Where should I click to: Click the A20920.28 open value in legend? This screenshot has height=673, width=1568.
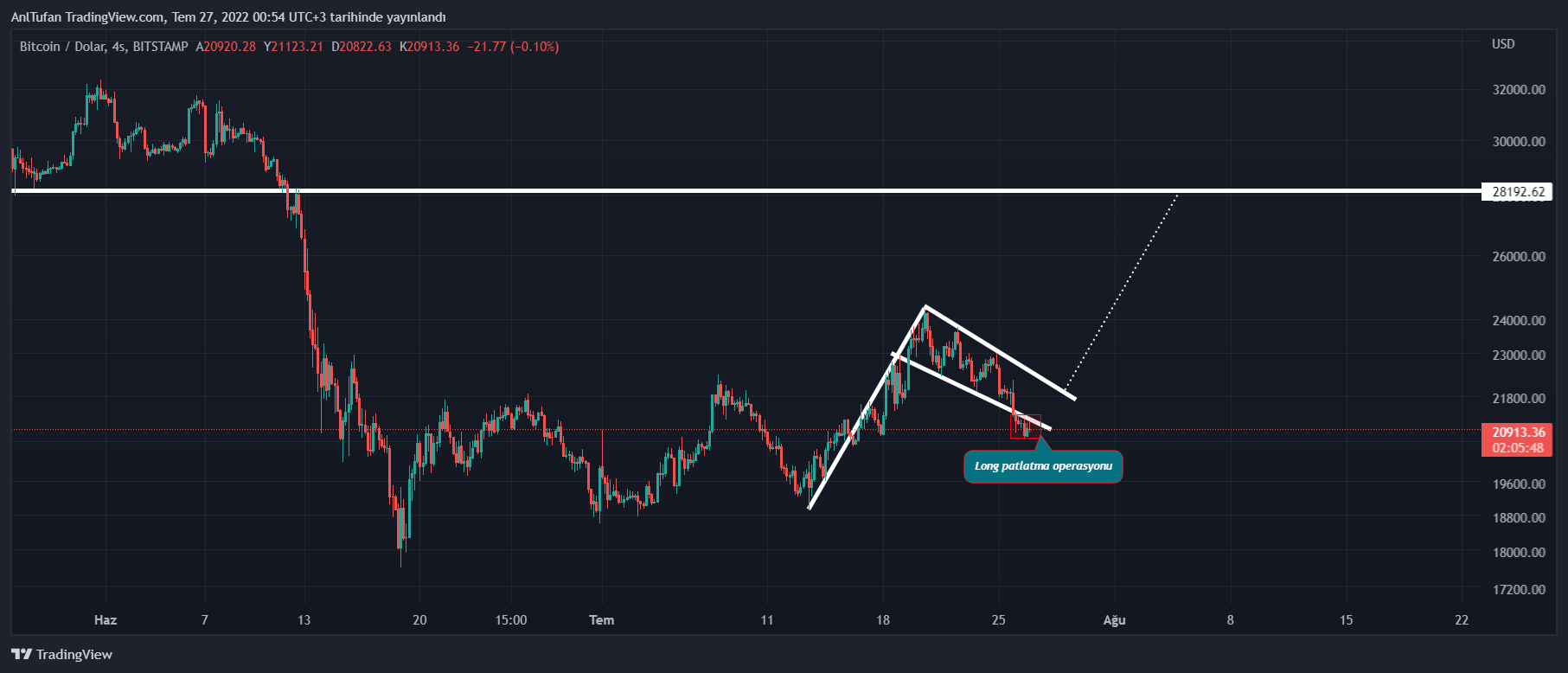(226, 47)
